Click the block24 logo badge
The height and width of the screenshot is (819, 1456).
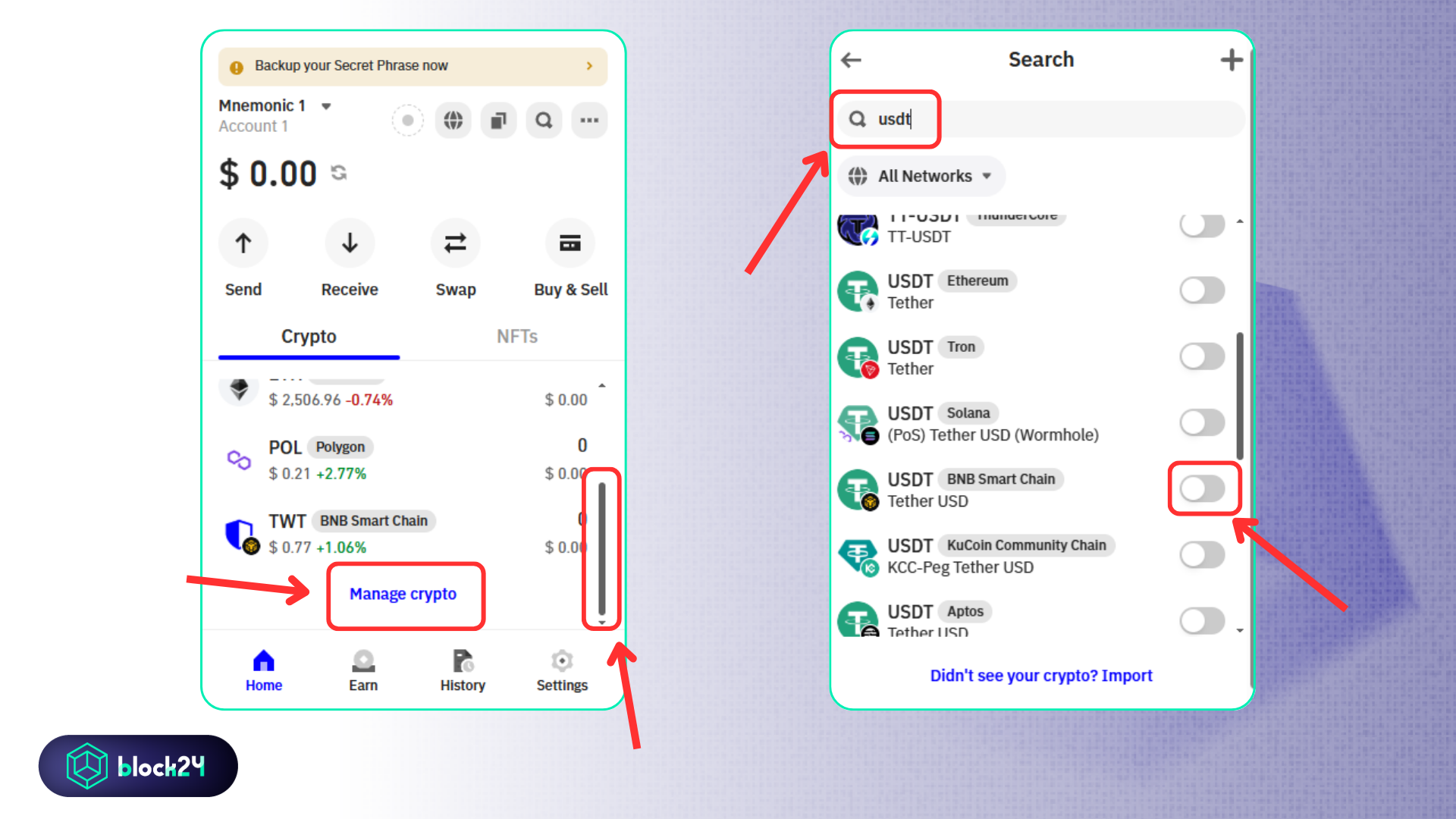click(138, 766)
